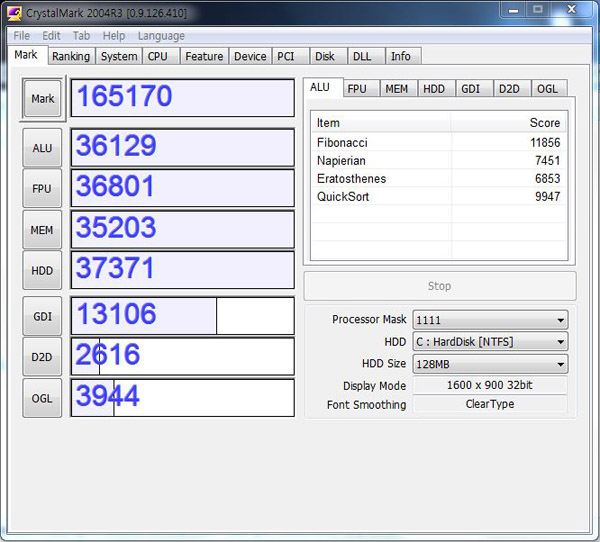600x542 pixels.
Task: Open the HDD drive dropdown
Action: (x=491, y=341)
